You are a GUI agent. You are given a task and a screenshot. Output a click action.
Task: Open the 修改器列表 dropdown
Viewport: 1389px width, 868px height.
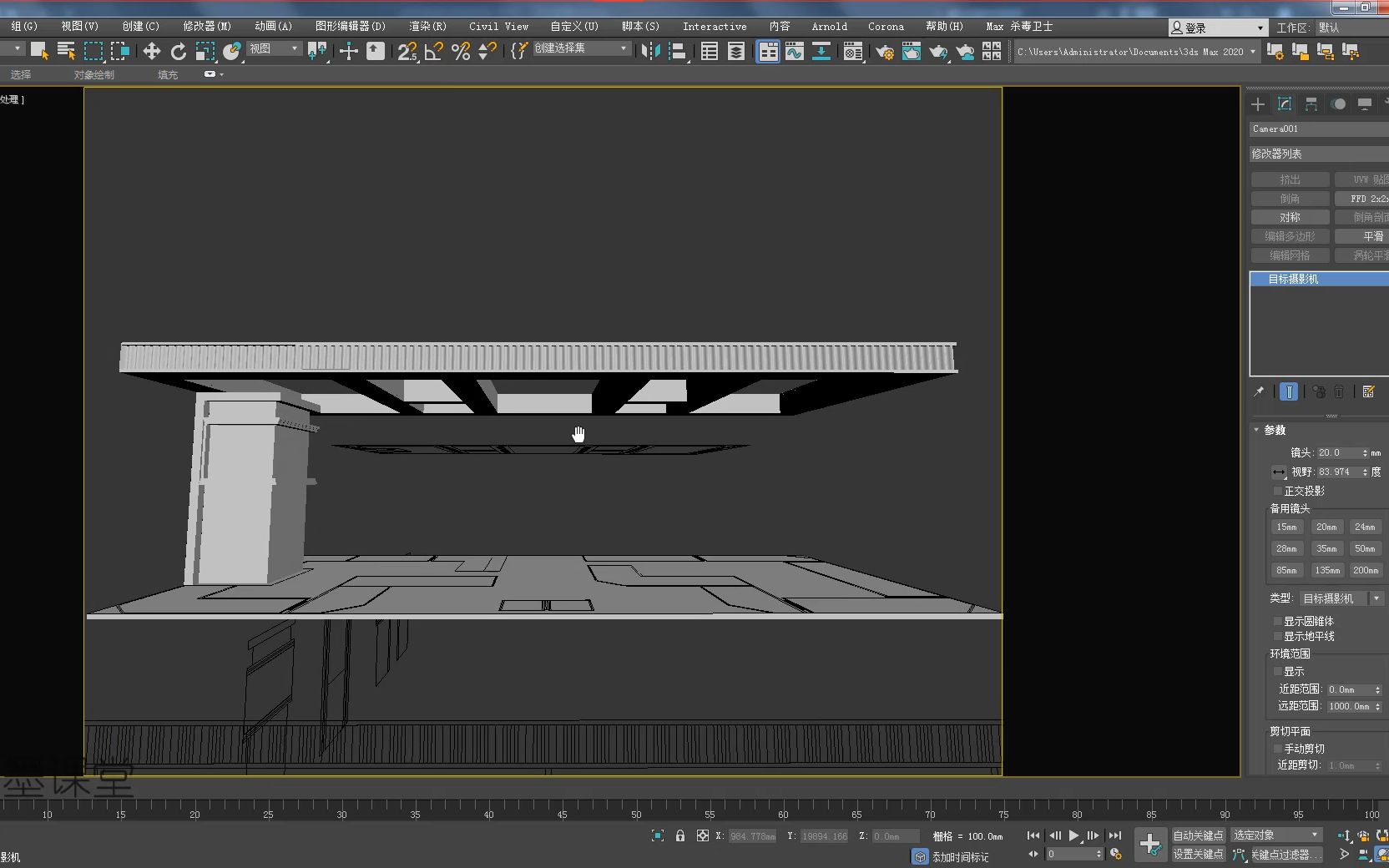1316,153
